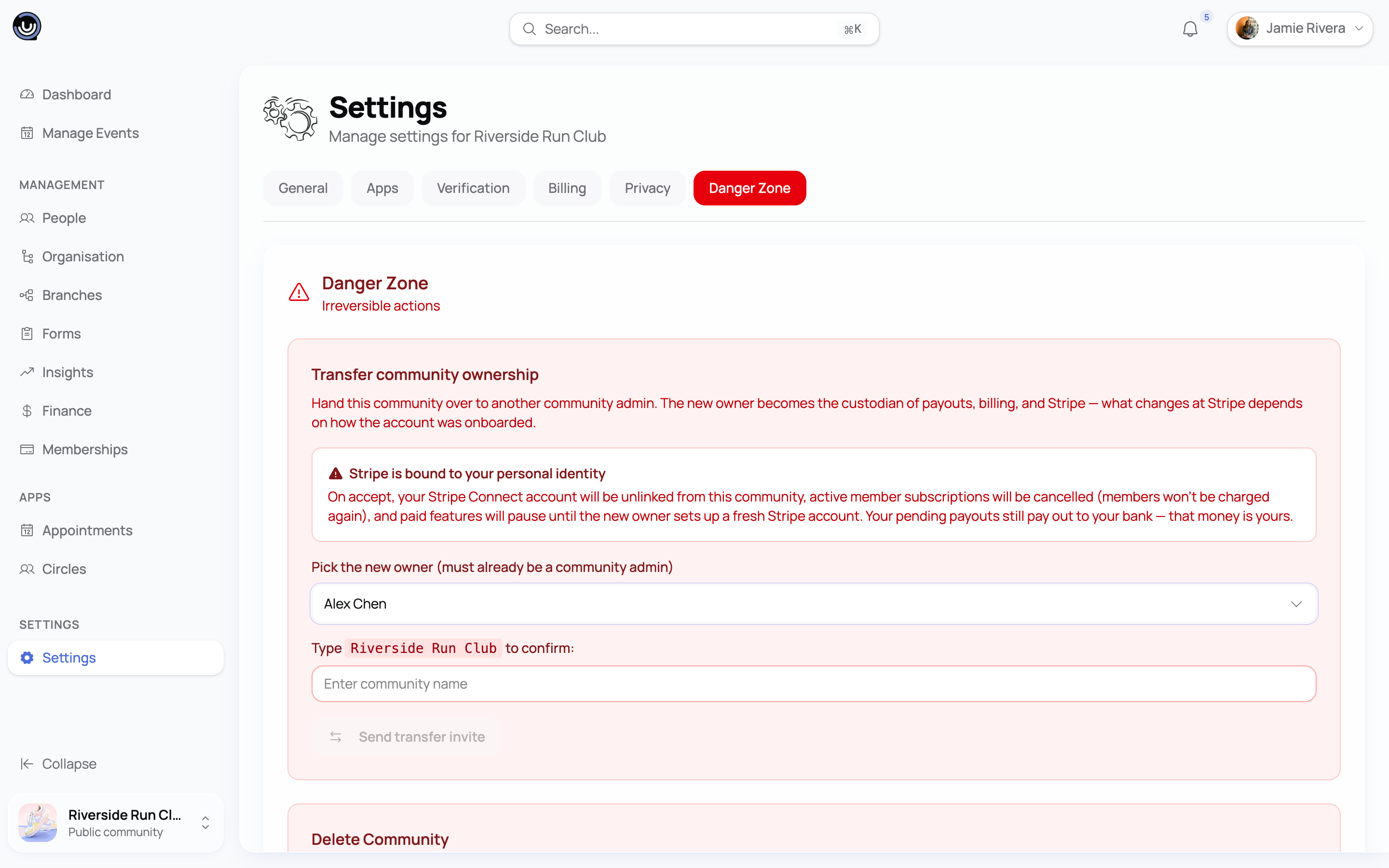Click the Transfer community ownership heading
Viewport: 1389px width, 868px height.
[425, 374]
